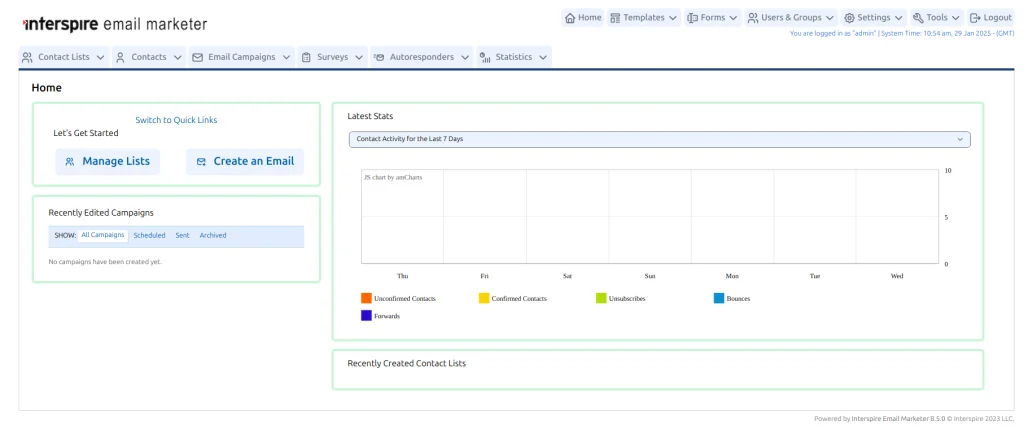This screenshot has height=443, width=1024.
Task: Select the All Campaigns tab
Action: point(103,235)
